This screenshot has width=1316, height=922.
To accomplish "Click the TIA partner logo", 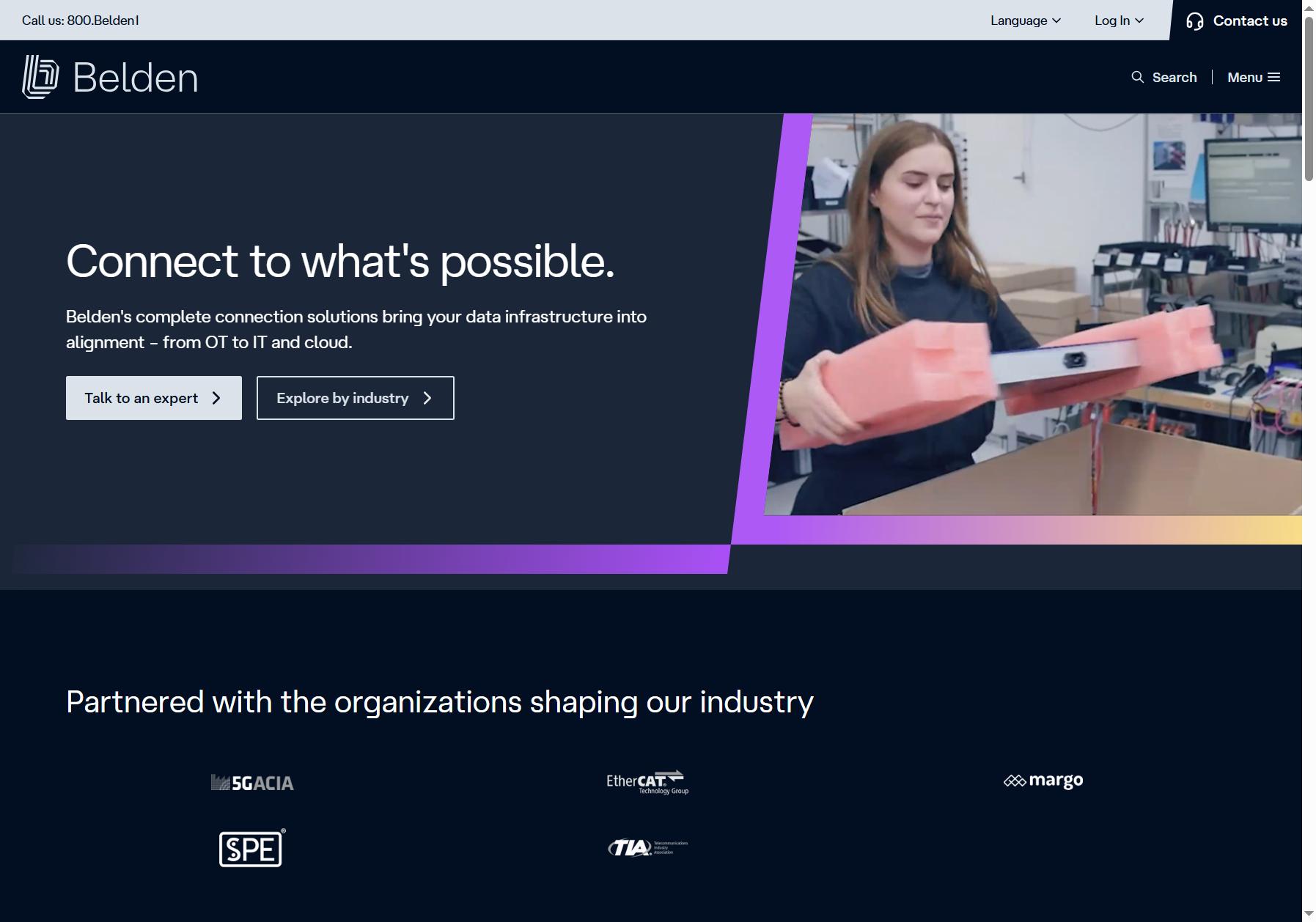I will point(647,848).
